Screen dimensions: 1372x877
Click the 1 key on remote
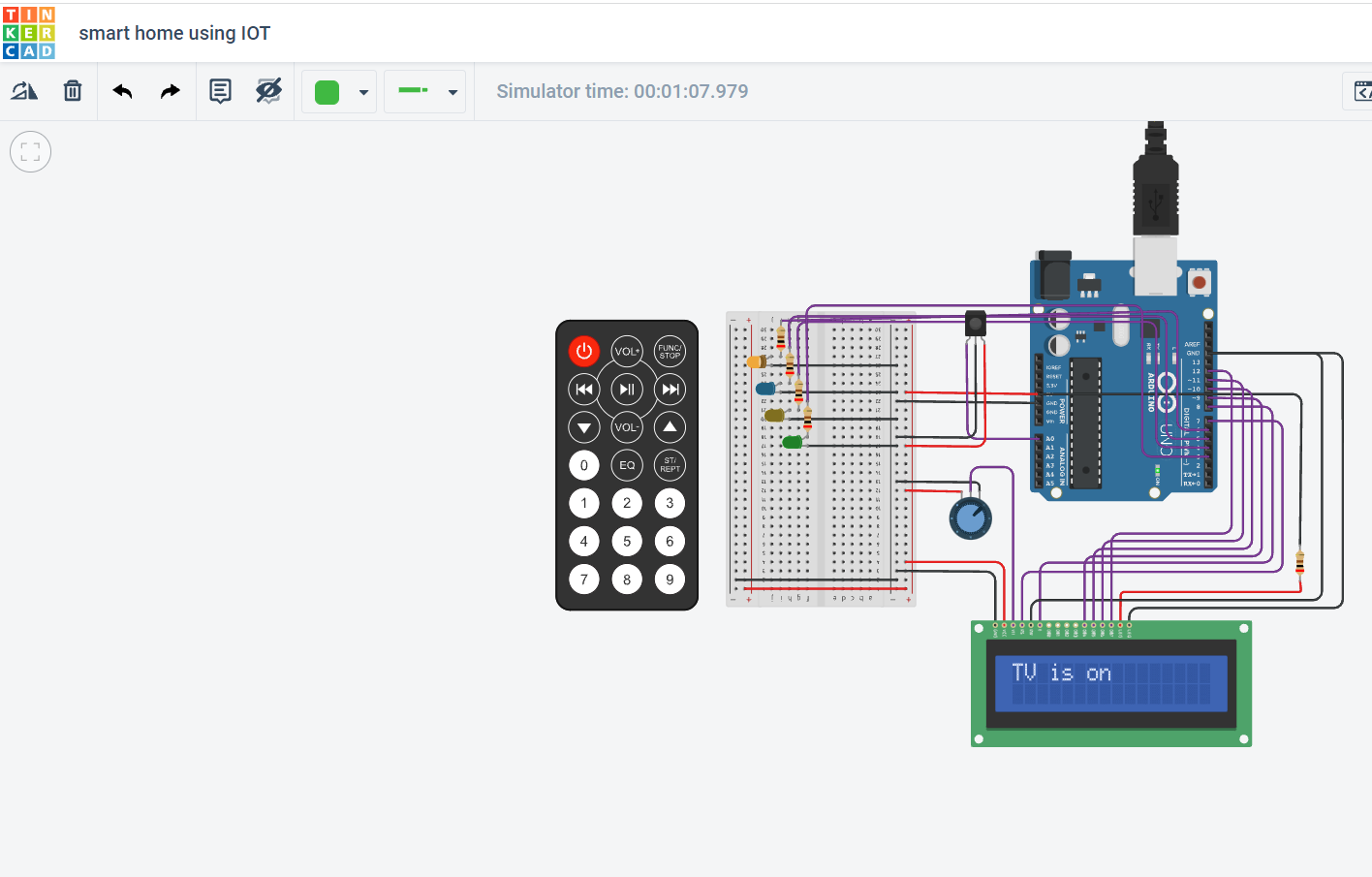click(584, 503)
